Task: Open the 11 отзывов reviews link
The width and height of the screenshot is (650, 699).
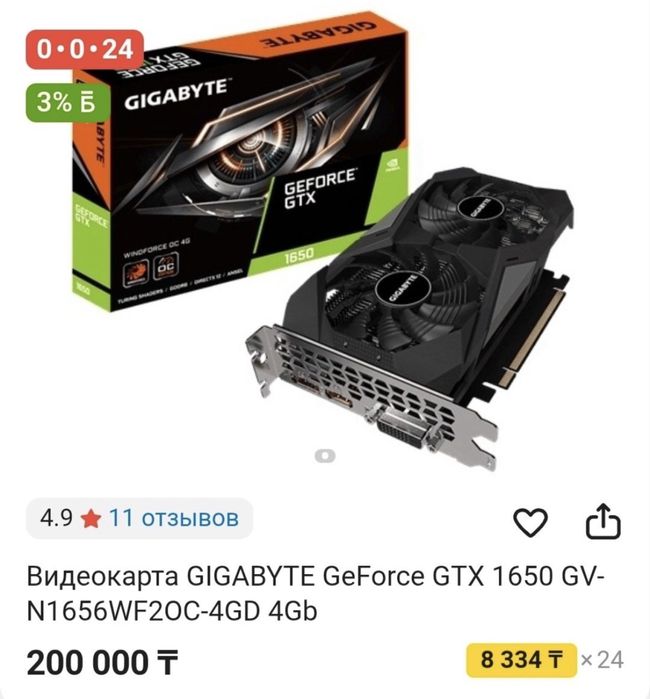Action: 173,518
